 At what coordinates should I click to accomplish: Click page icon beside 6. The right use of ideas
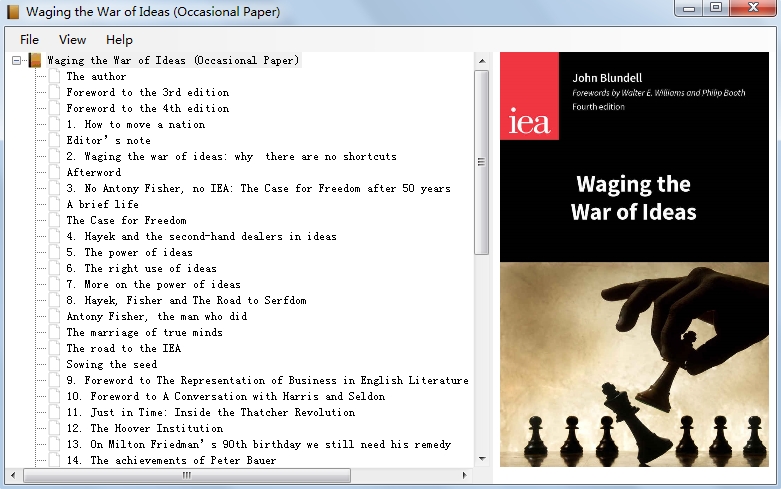(x=55, y=268)
